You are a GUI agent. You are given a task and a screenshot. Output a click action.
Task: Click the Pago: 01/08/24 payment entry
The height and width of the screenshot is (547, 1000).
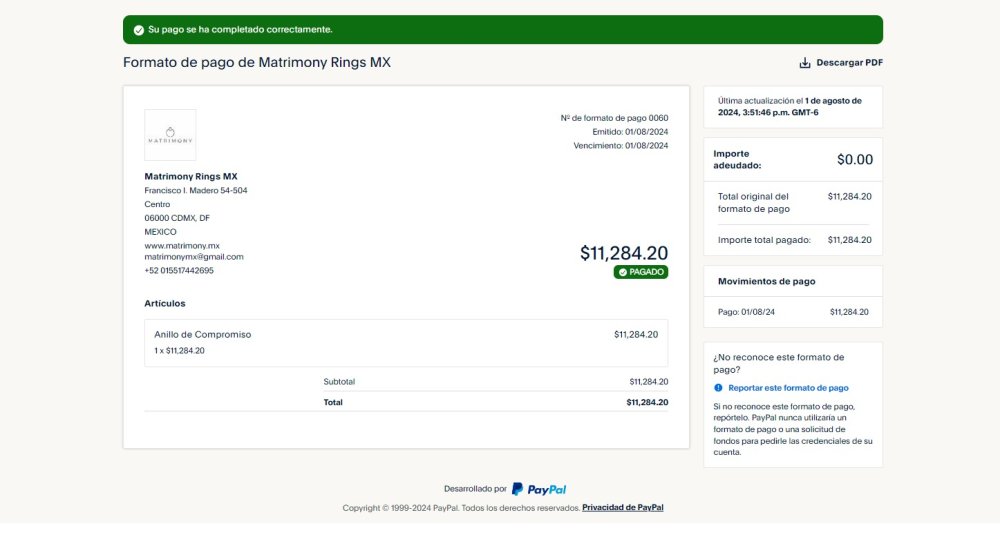pyautogui.click(x=793, y=312)
